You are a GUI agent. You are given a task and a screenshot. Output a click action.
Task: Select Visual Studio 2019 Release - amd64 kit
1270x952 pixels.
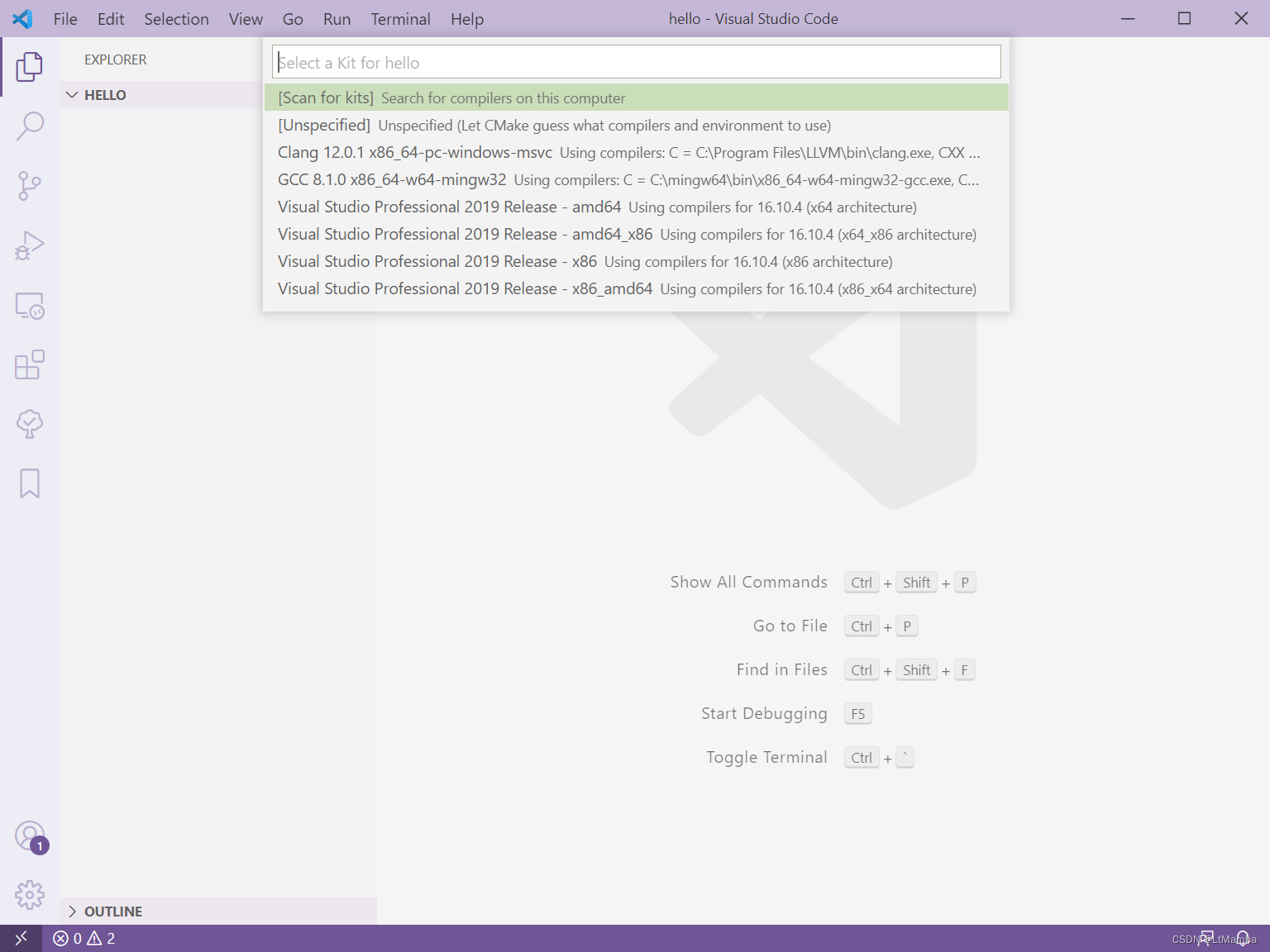637,207
